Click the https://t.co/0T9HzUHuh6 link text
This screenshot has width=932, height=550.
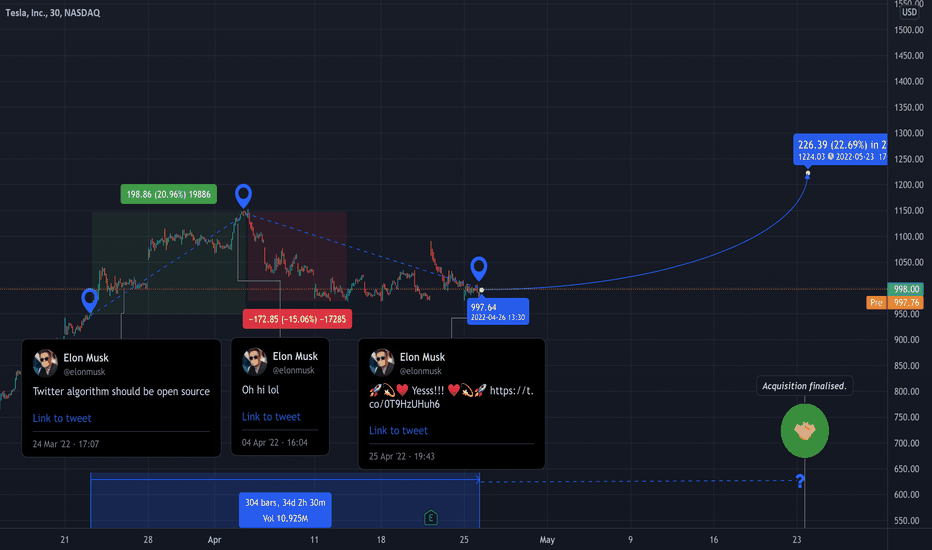click(x=451, y=397)
